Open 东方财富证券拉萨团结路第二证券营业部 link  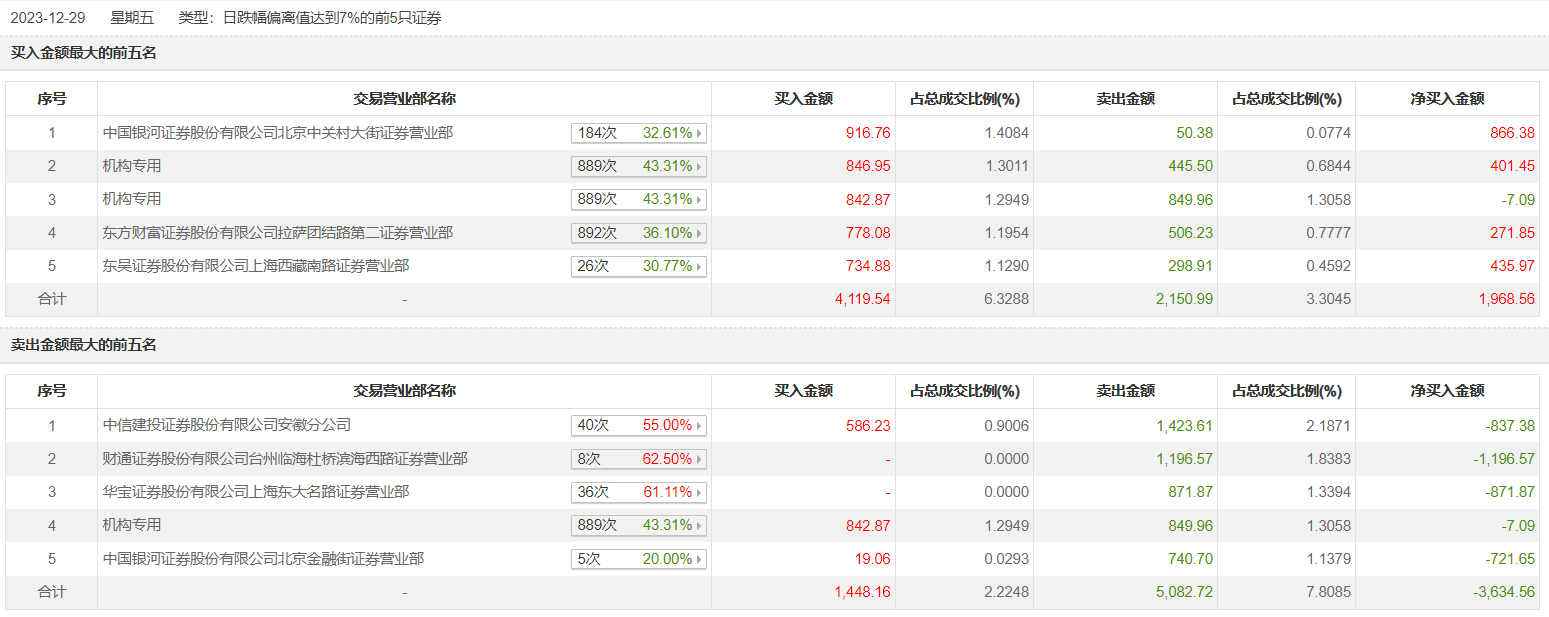tap(278, 233)
